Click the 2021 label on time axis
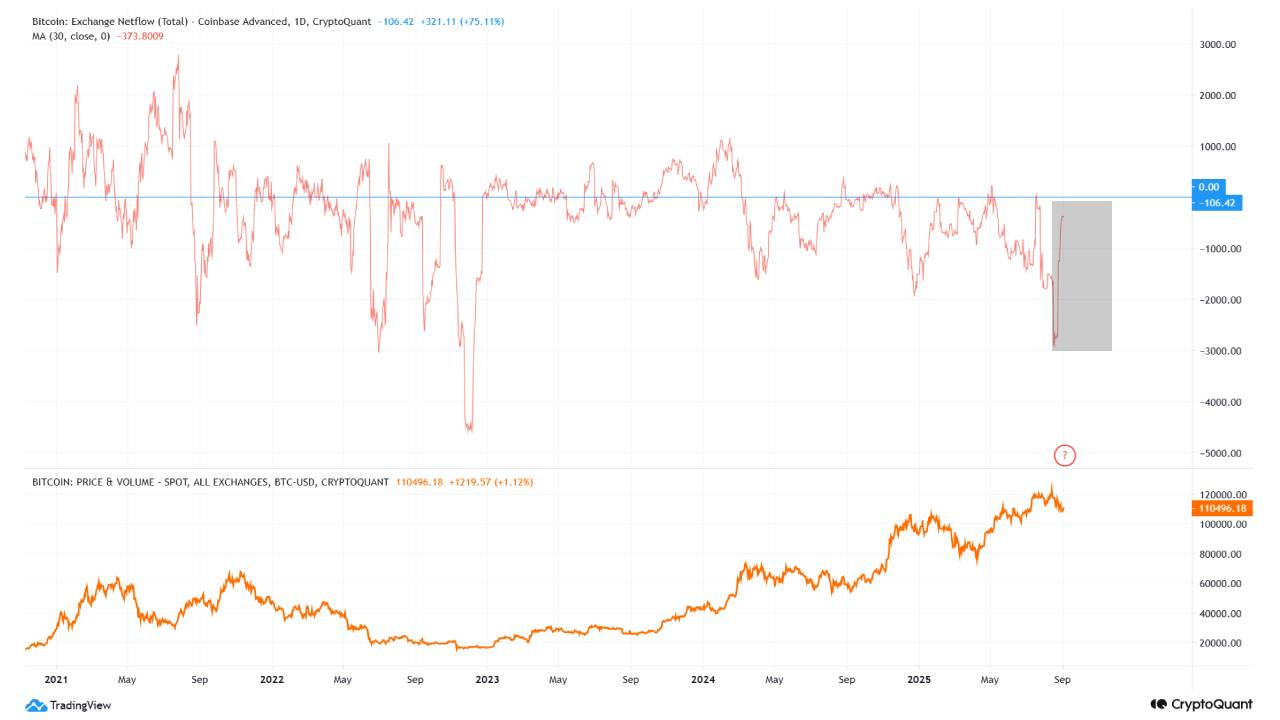 point(56,680)
